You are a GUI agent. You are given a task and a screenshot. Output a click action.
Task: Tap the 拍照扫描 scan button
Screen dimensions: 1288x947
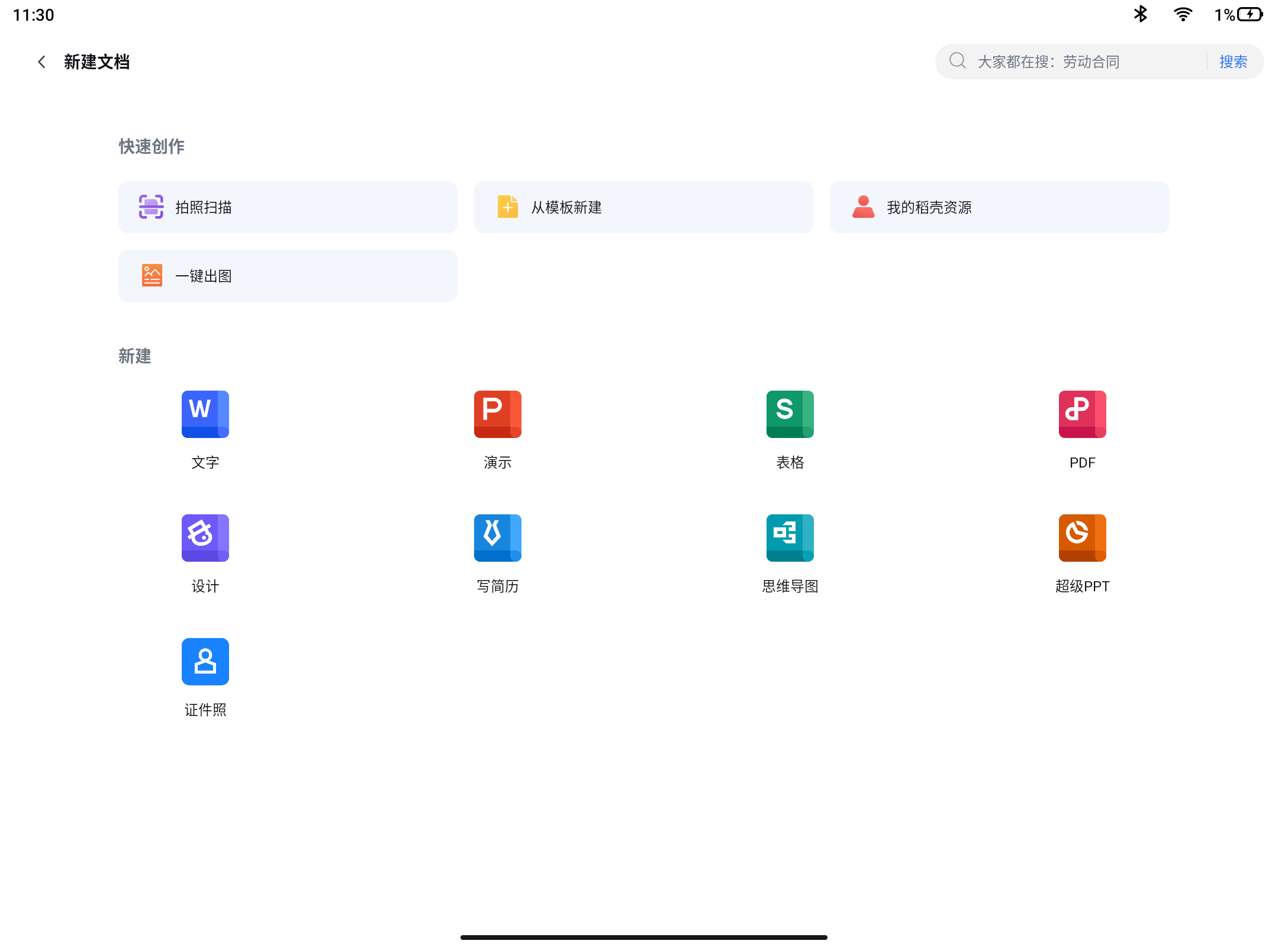click(288, 207)
